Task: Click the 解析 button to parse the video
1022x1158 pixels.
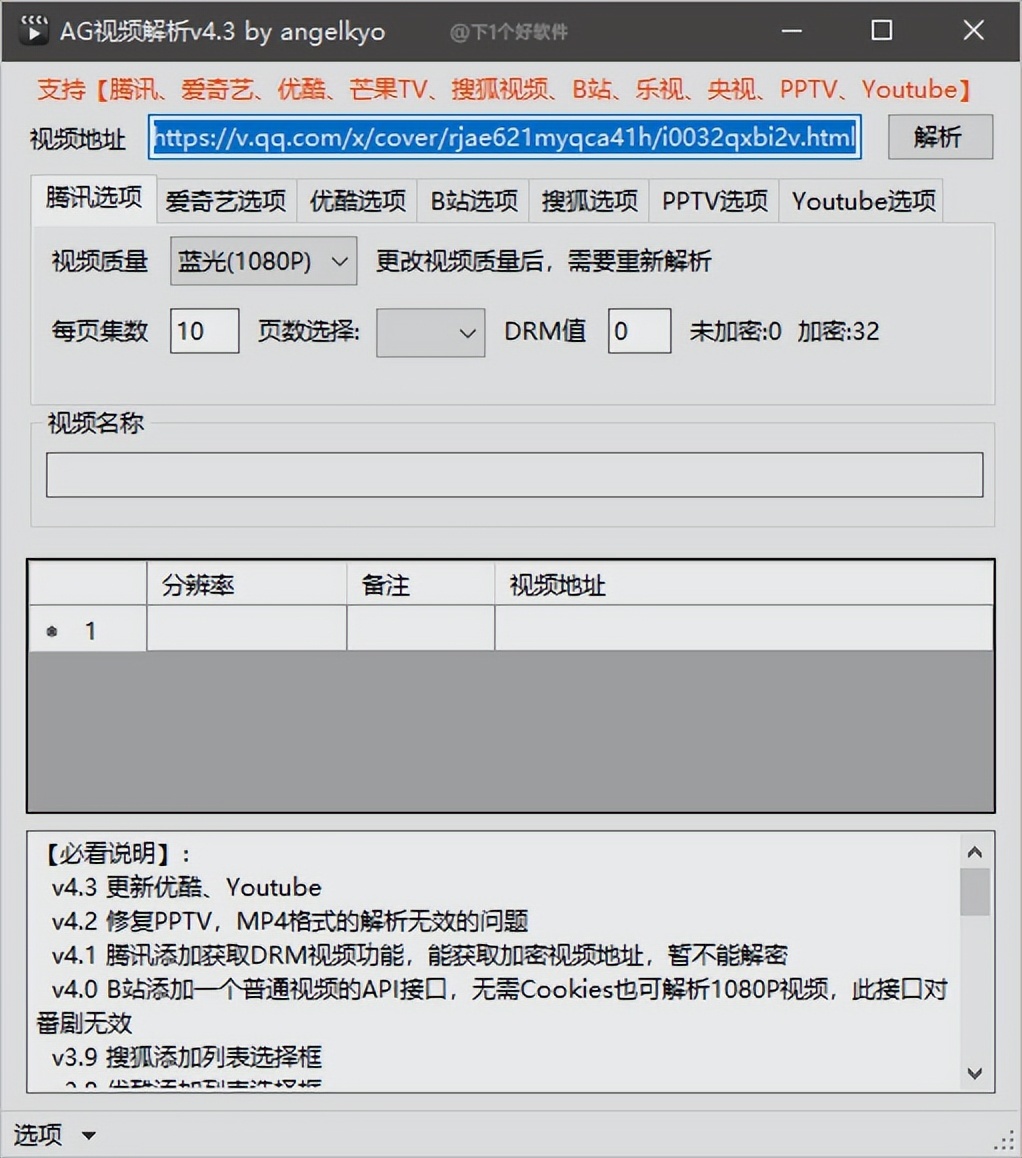Action: [x=938, y=137]
